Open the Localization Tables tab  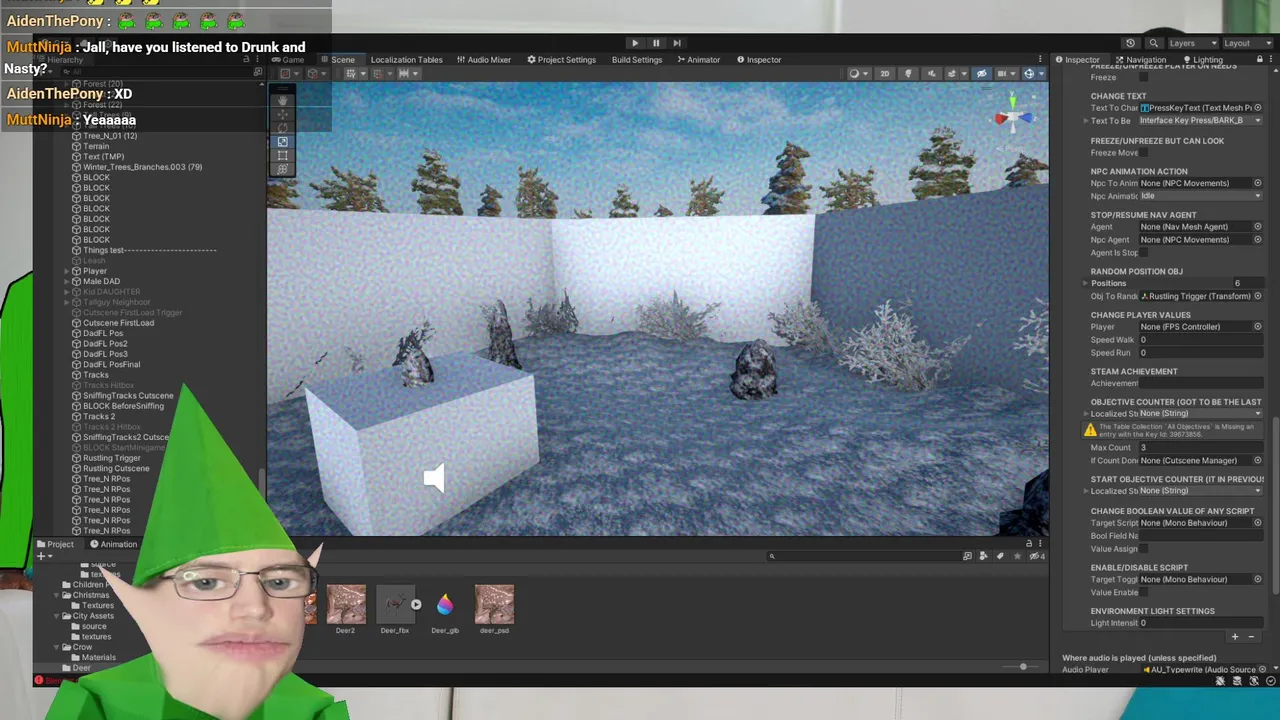406,60
